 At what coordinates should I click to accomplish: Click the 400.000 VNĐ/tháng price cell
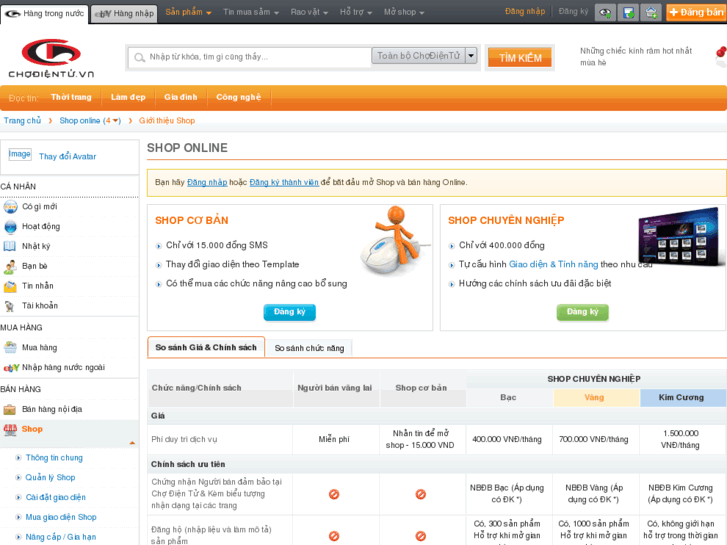click(x=507, y=439)
